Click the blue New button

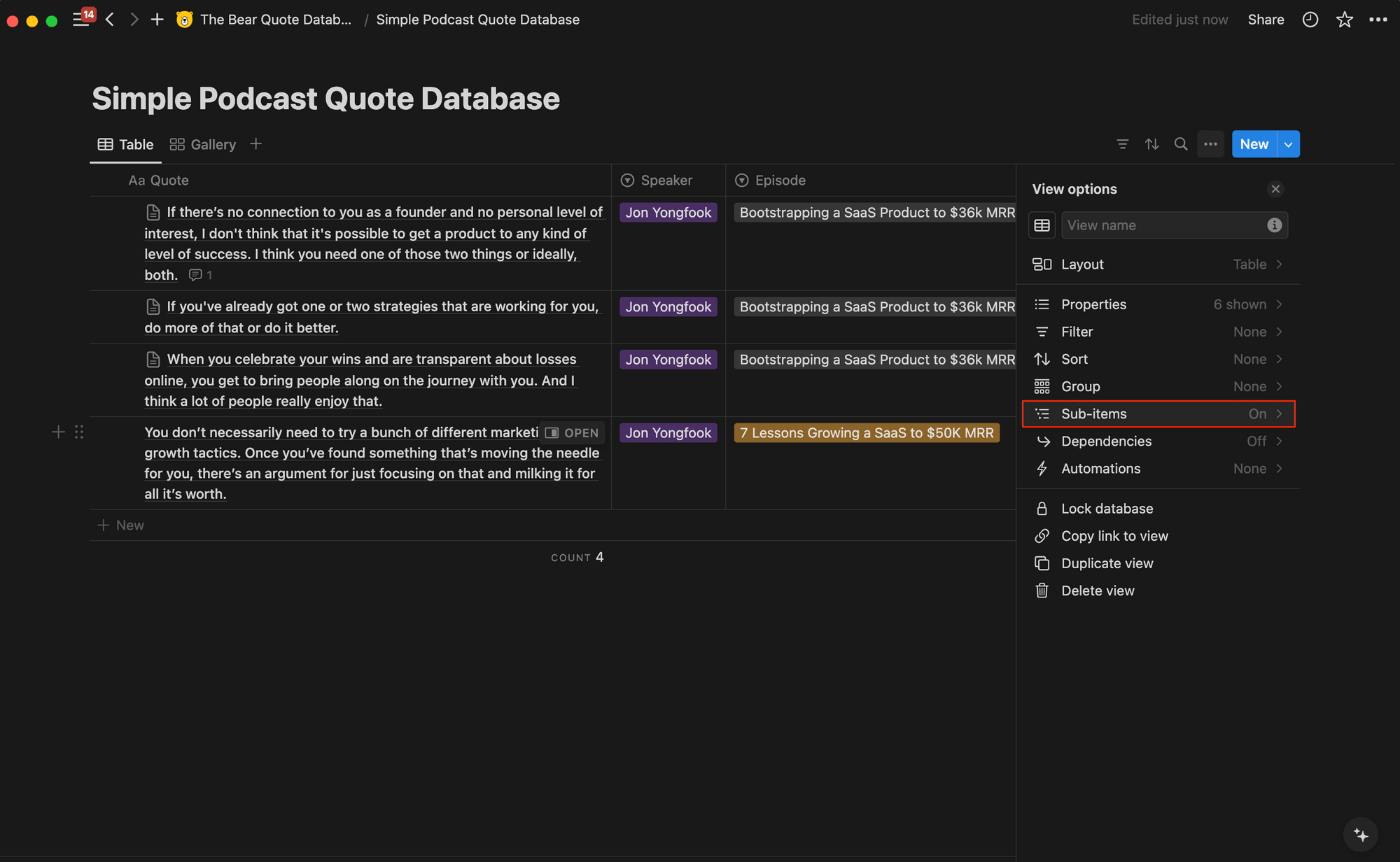pyautogui.click(x=1254, y=144)
